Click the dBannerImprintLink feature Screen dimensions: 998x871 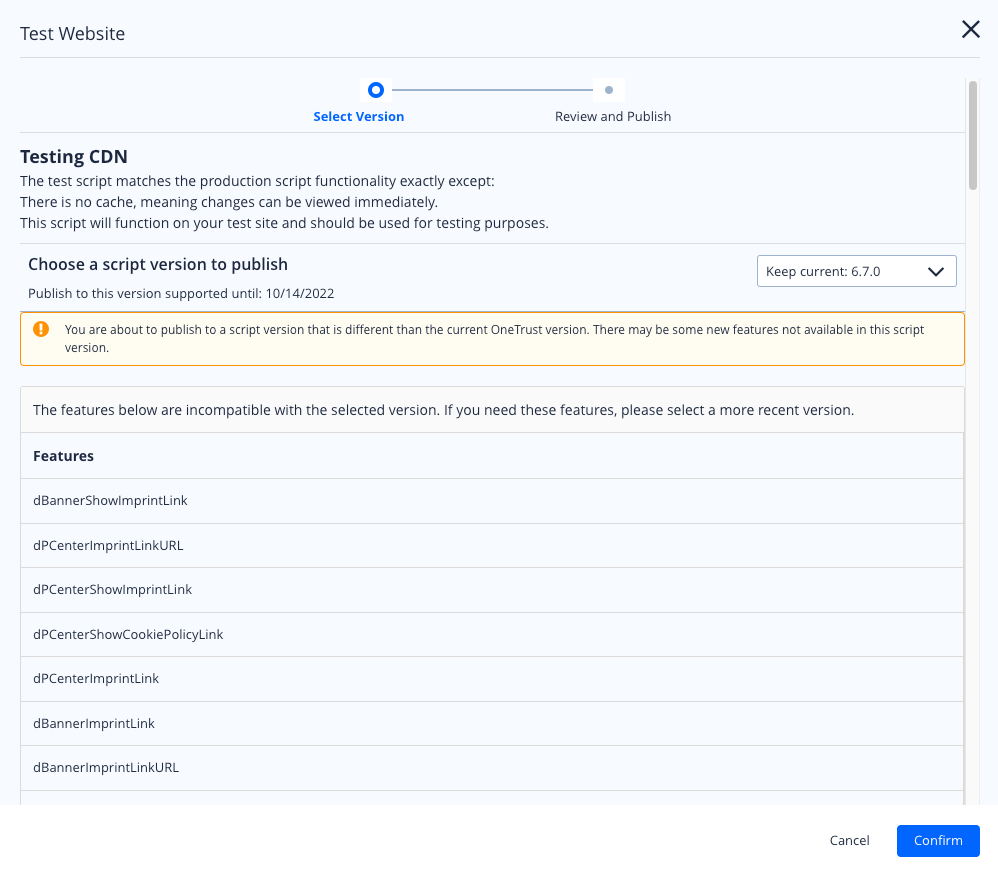(94, 723)
